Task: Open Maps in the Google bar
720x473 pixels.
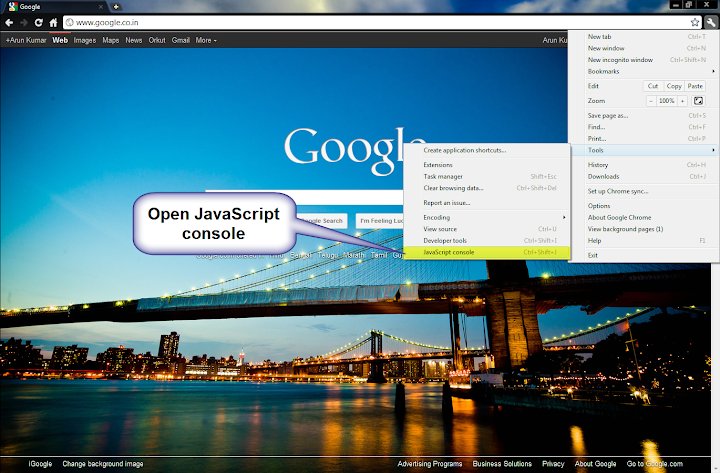Action: 111,40
